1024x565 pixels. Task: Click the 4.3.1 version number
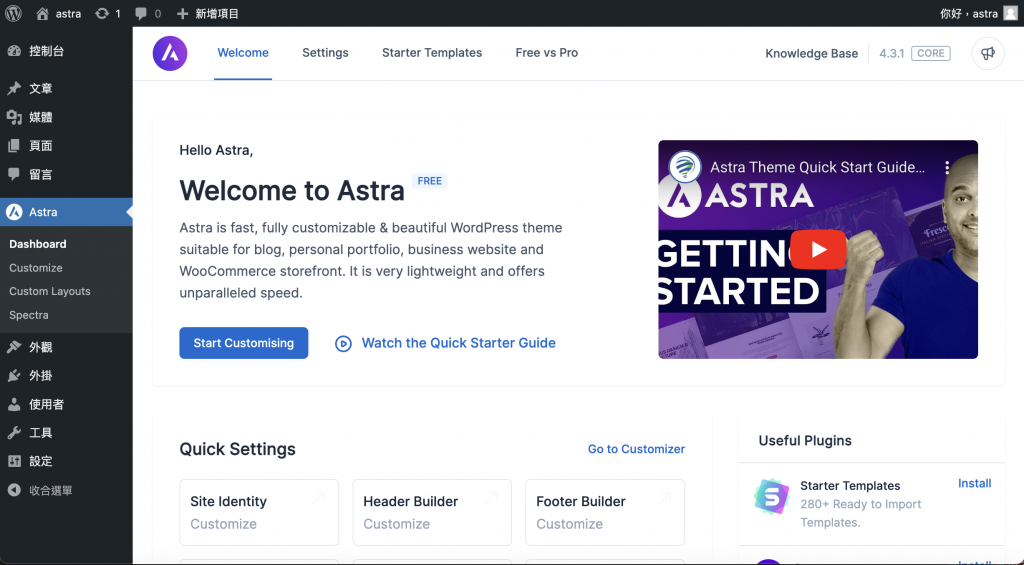coord(891,54)
